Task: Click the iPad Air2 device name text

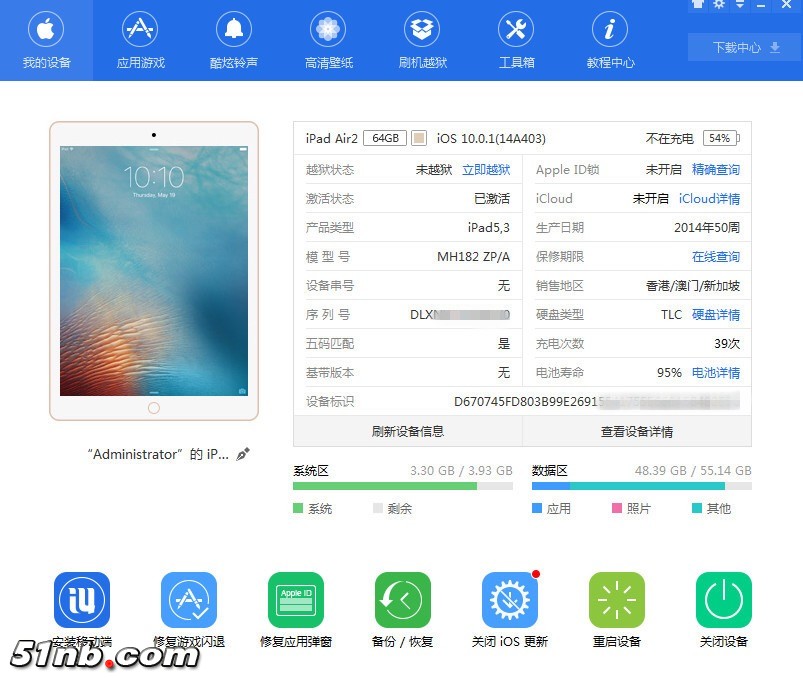Action: pyautogui.click(x=331, y=138)
